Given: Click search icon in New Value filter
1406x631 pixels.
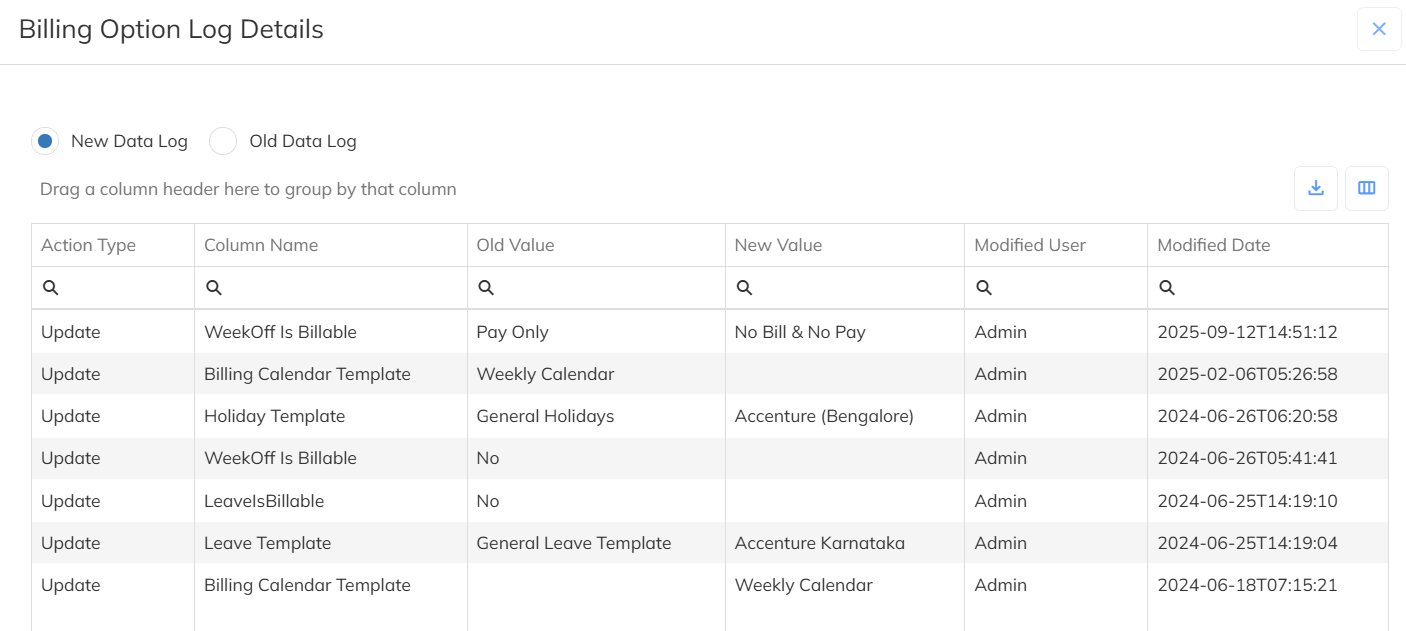Looking at the screenshot, I should 744,288.
